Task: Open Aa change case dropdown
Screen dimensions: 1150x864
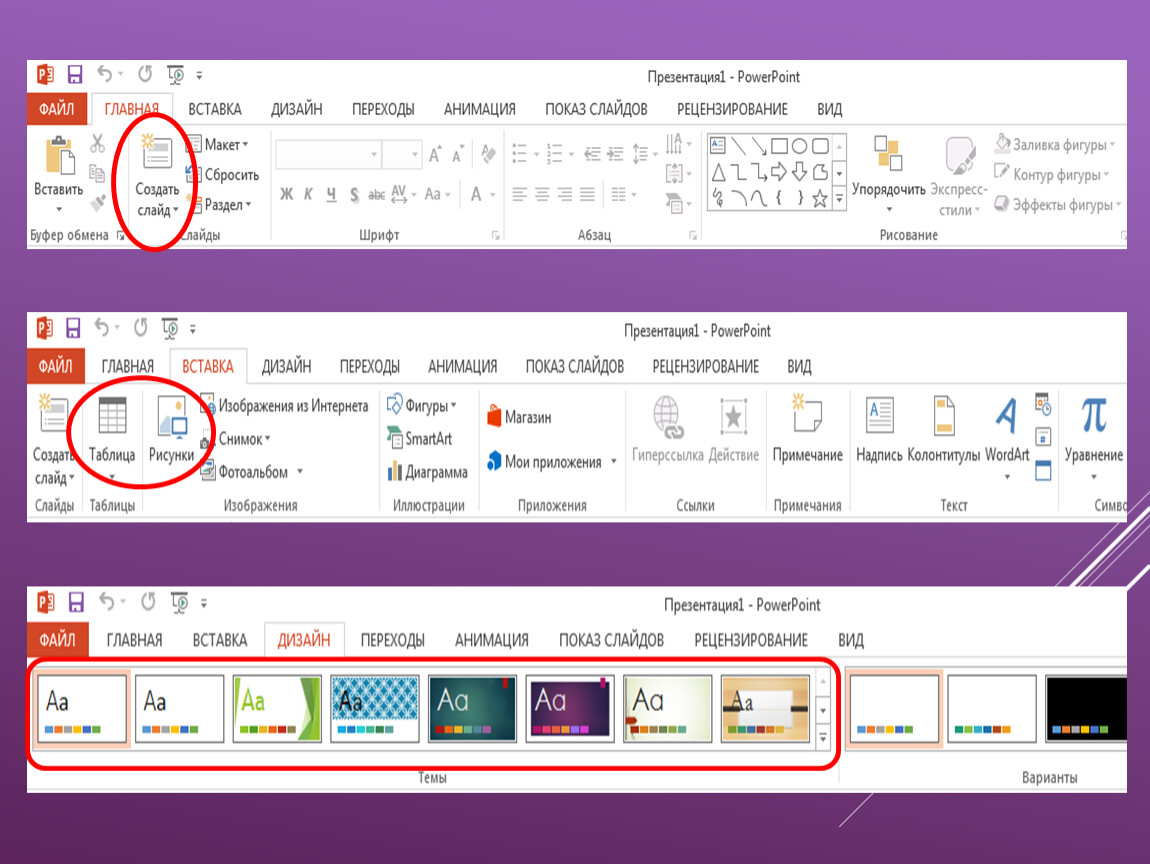Action: (437, 194)
